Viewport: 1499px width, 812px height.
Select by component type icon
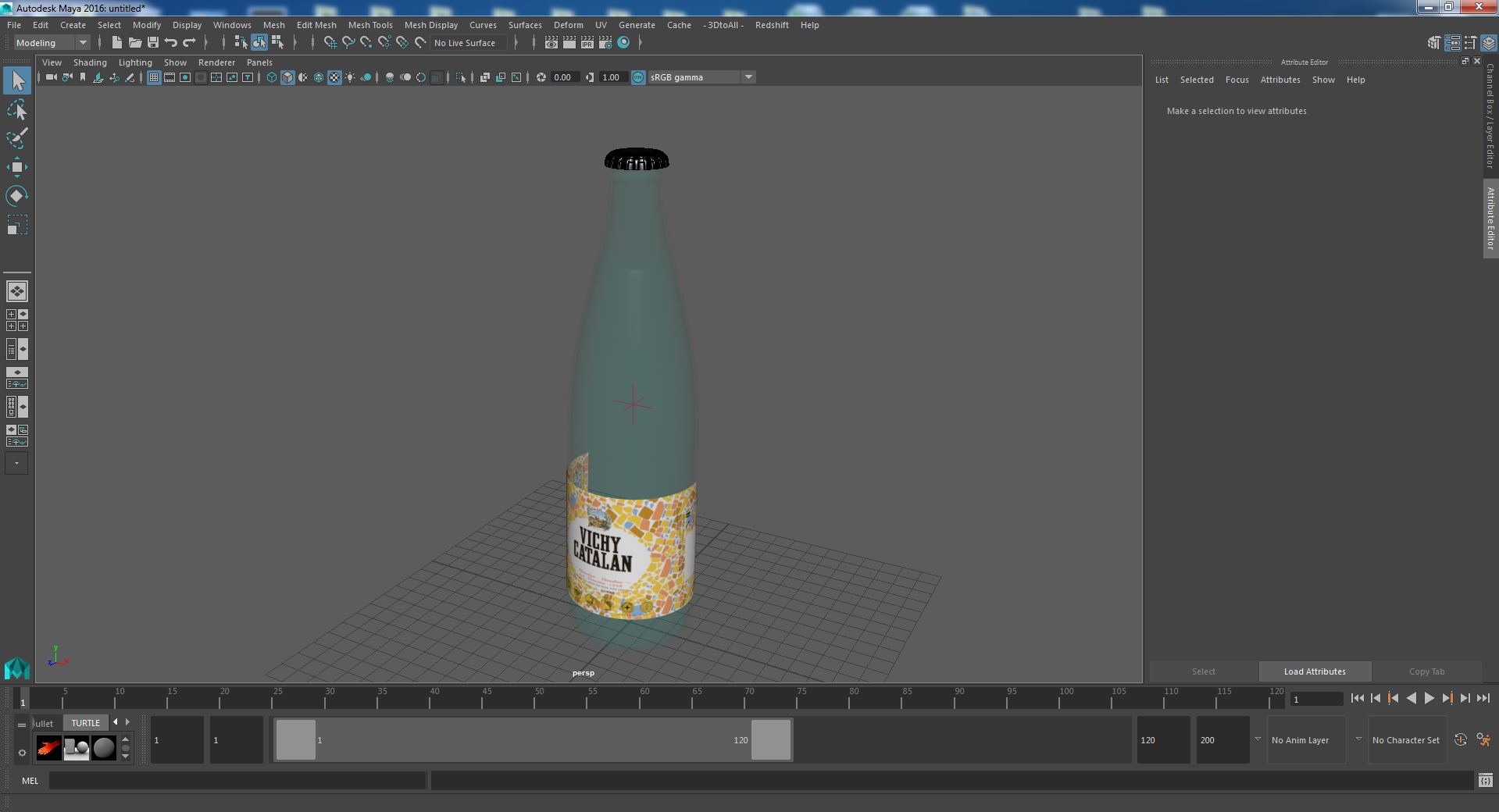point(277,42)
